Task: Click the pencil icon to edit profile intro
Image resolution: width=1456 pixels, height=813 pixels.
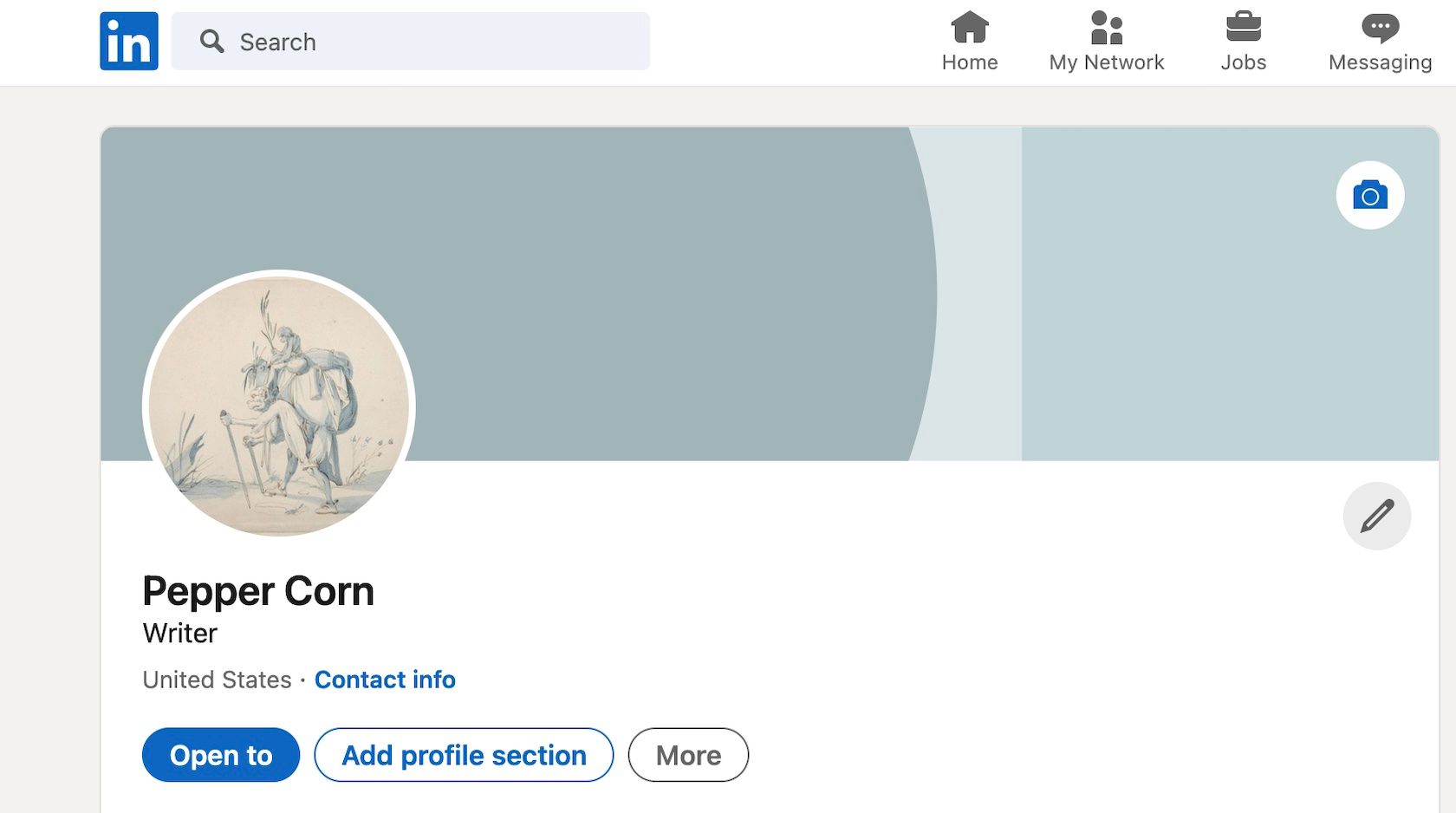Action: click(1377, 515)
